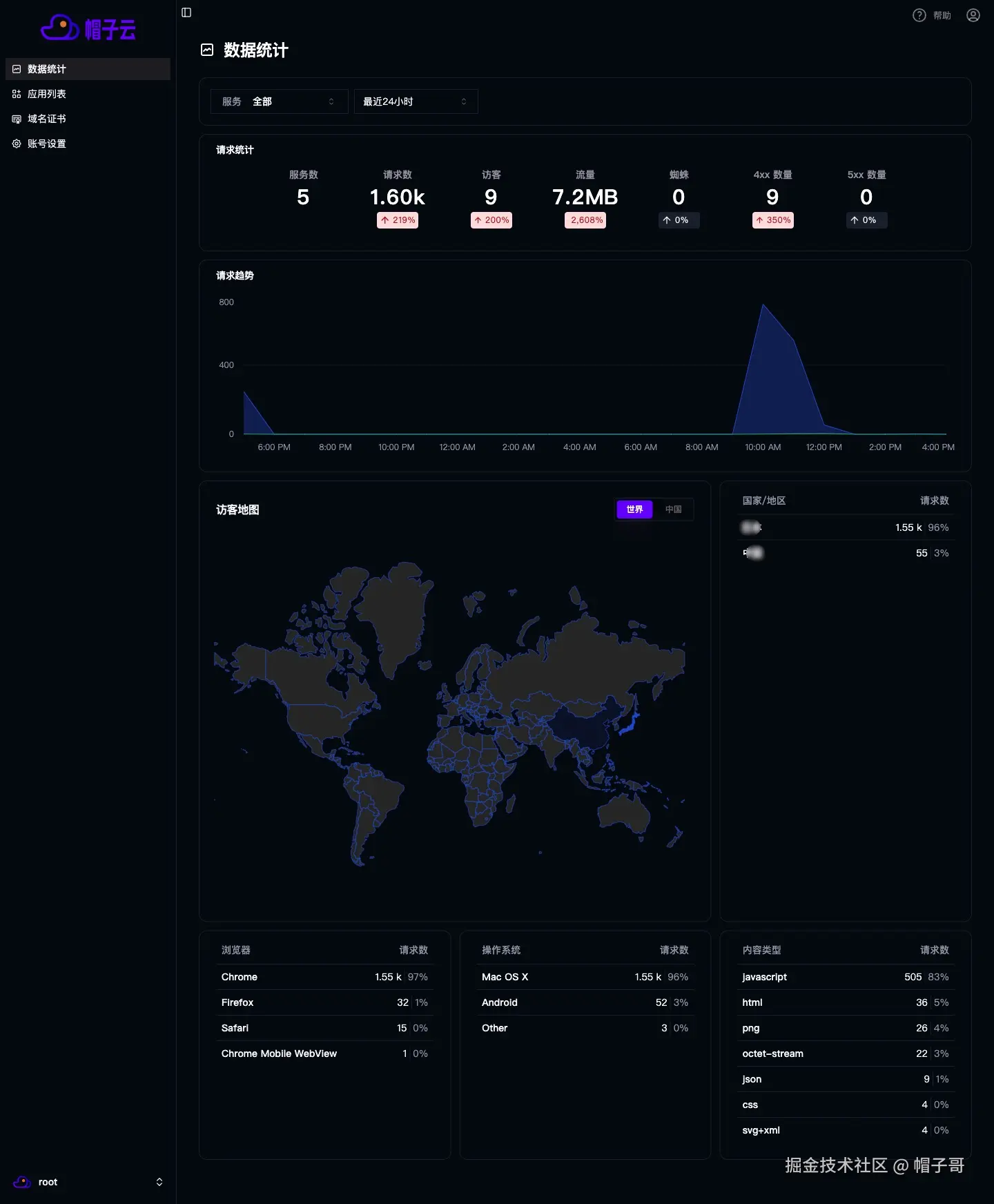
Task: Open 数据统计 menu item
Action: 88,69
